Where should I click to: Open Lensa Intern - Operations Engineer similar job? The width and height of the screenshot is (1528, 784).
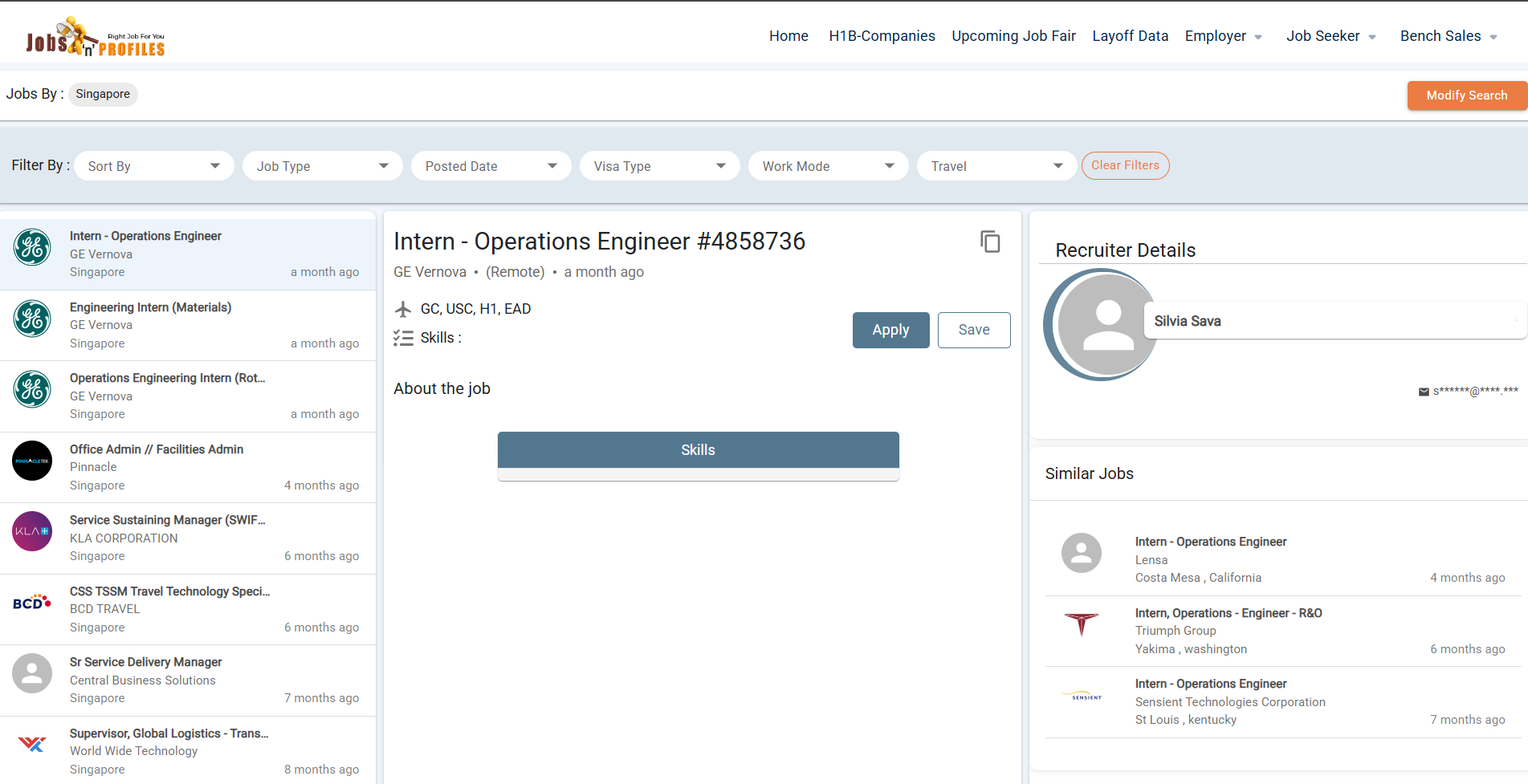tap(1283, 560)
